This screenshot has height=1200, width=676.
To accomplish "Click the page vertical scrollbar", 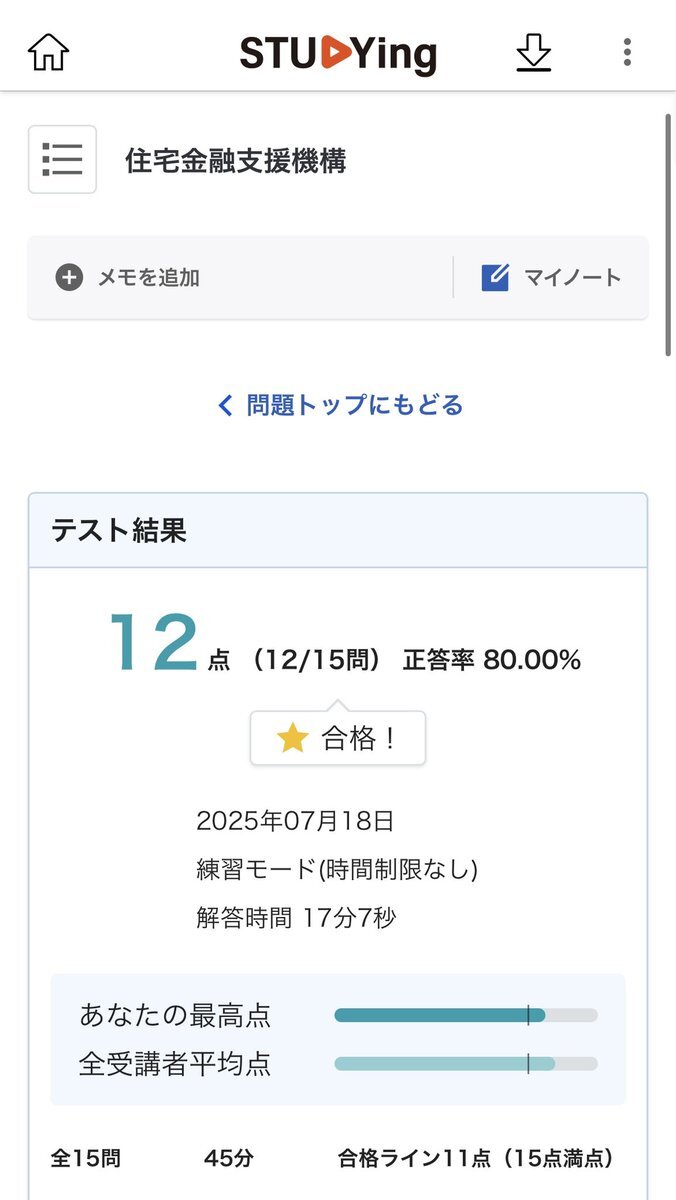I will pyautogui.click(x=668, y=235).
